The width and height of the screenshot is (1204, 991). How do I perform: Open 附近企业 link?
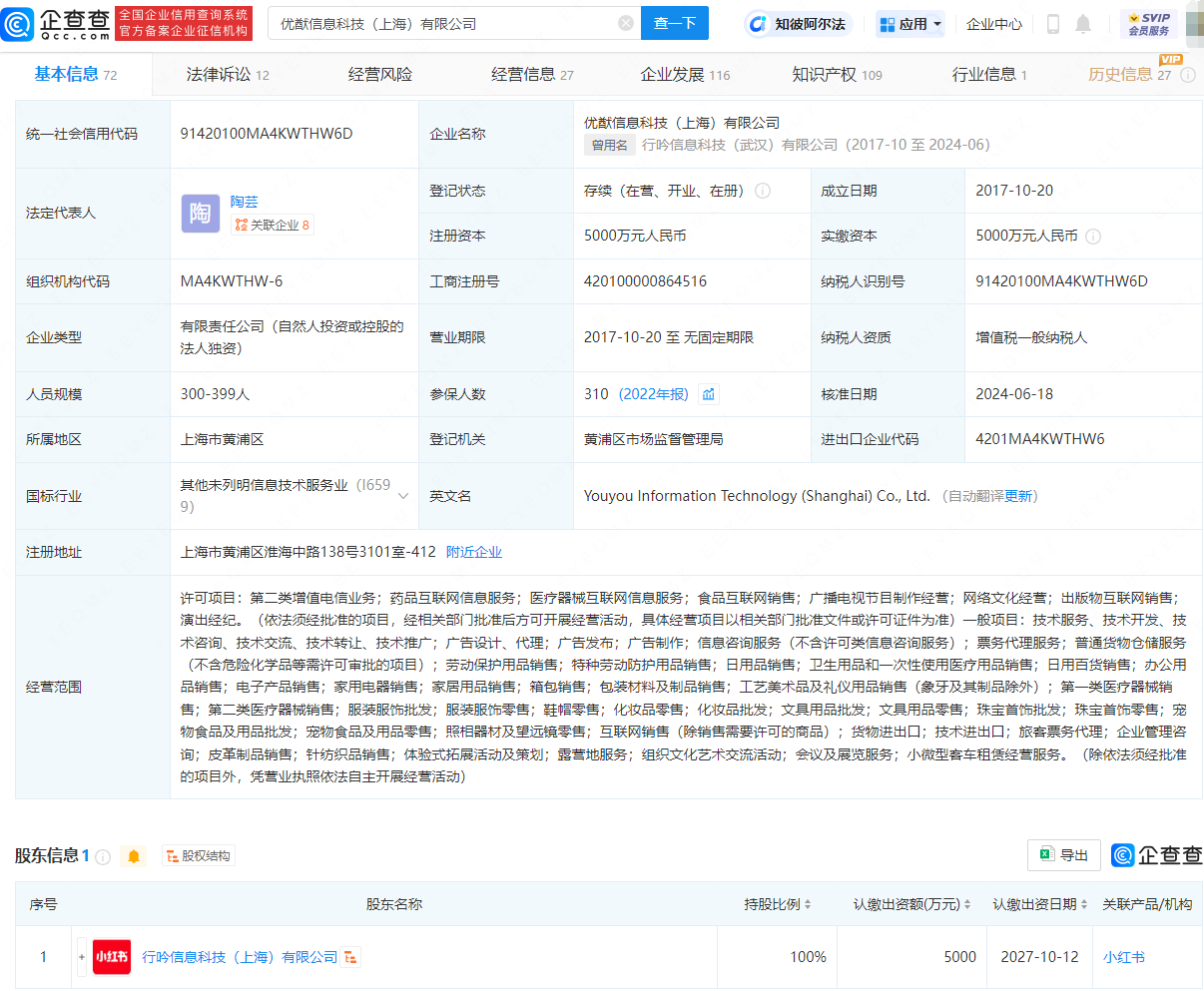coord(474,552)
